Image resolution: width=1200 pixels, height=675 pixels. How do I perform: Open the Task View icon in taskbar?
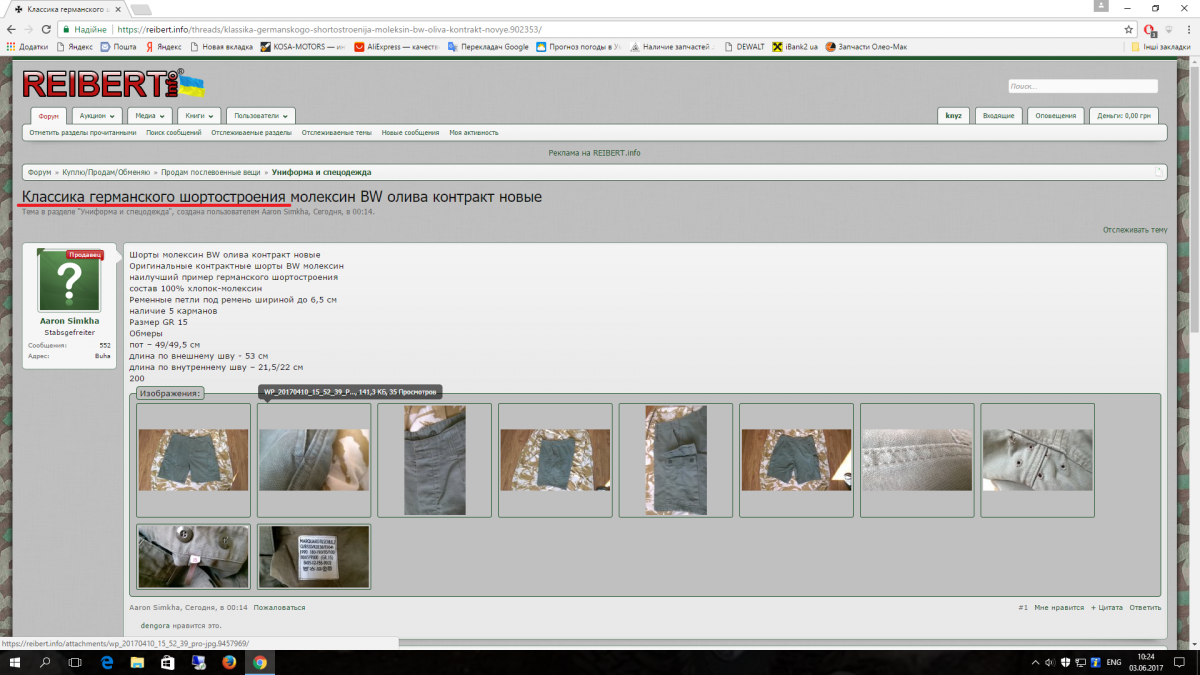75,662
